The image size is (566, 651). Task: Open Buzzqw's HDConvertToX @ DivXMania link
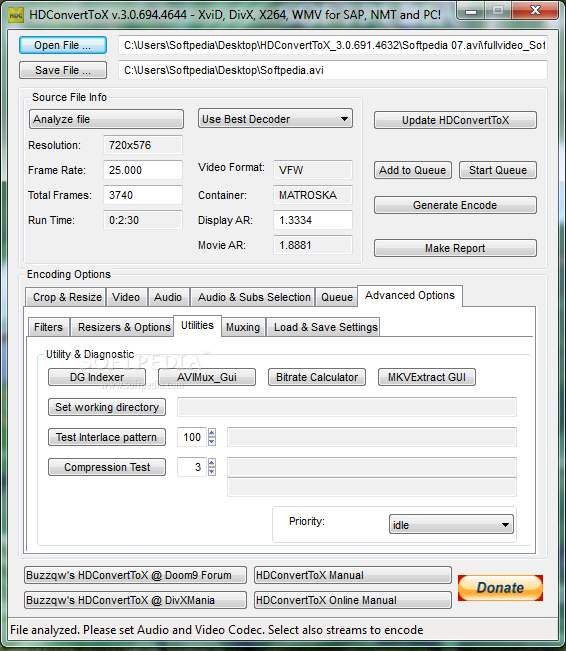135,600
